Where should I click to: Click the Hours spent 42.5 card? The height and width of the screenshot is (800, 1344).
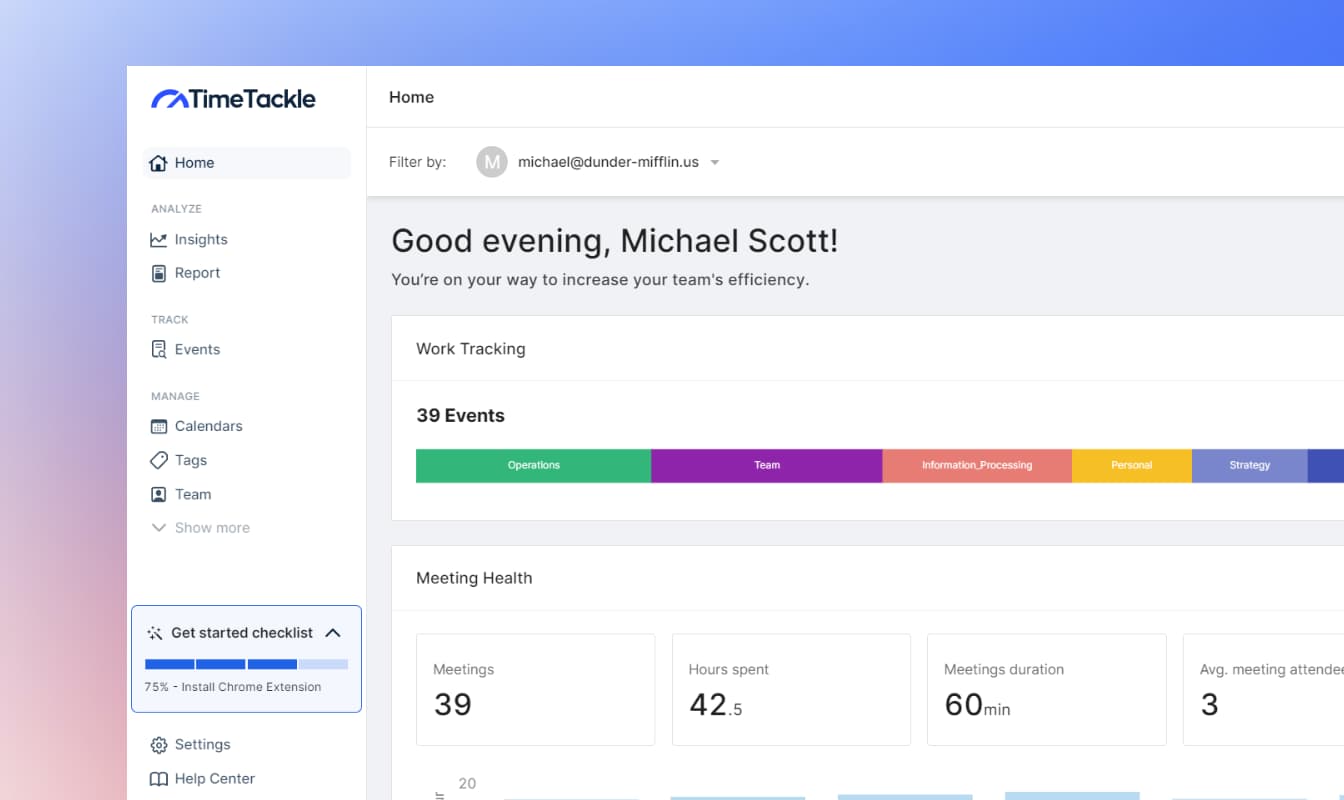(791, 689)
